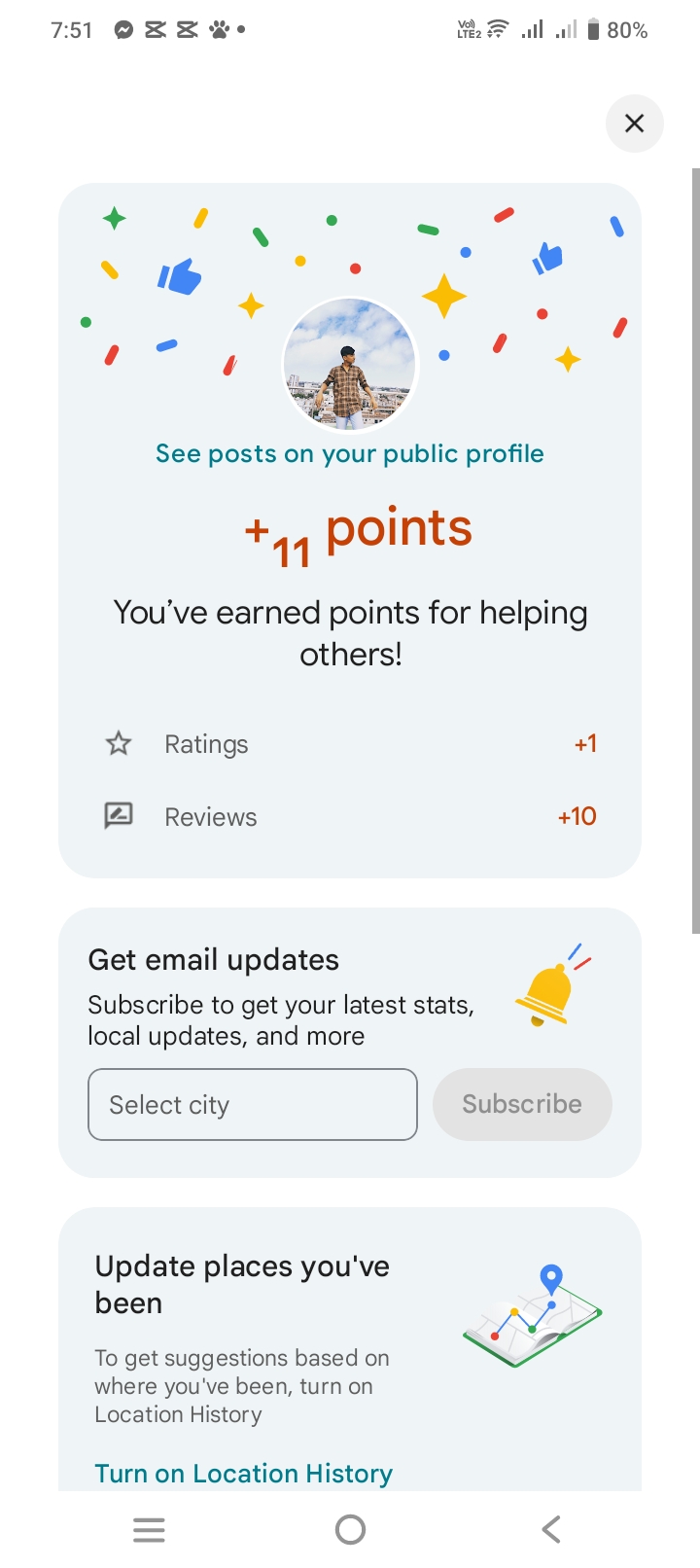The width and height of the screenshot is (700, 1568).
Task: Click the vertical scrollbar on right edge
Action: point(695,550)
